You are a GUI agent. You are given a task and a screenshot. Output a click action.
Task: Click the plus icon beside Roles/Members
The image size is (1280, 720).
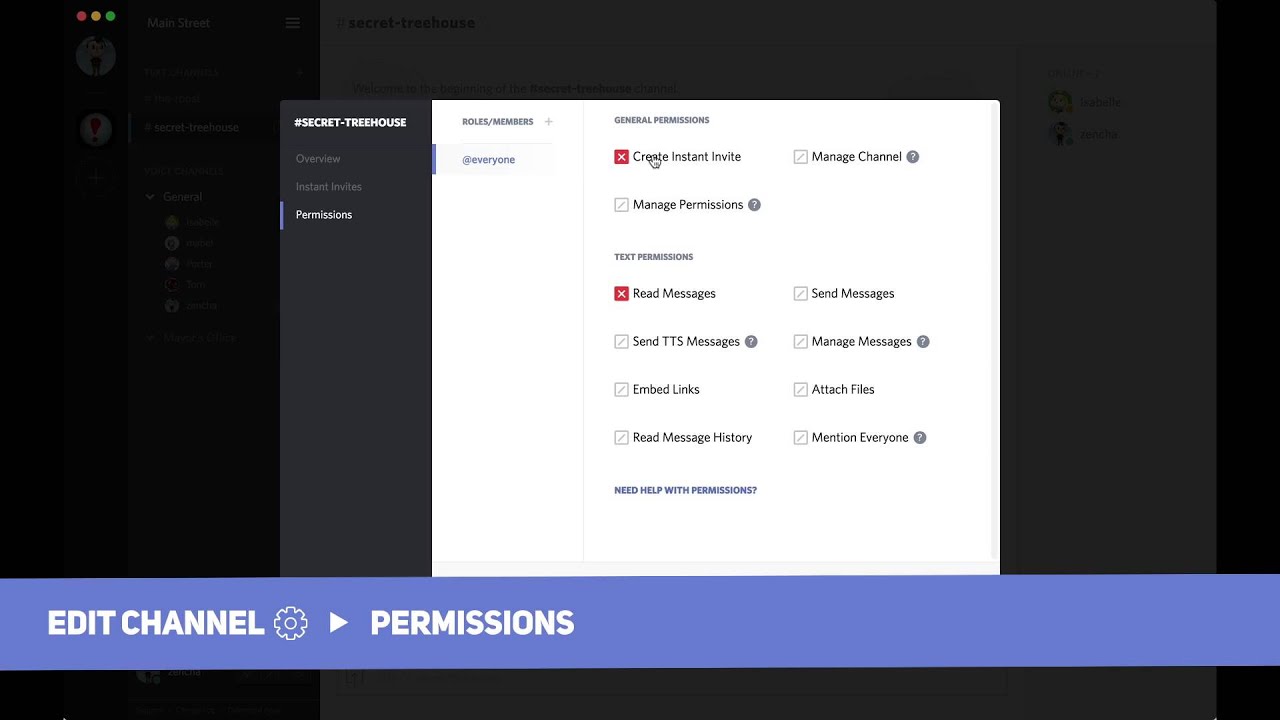(x=548, y=122)
